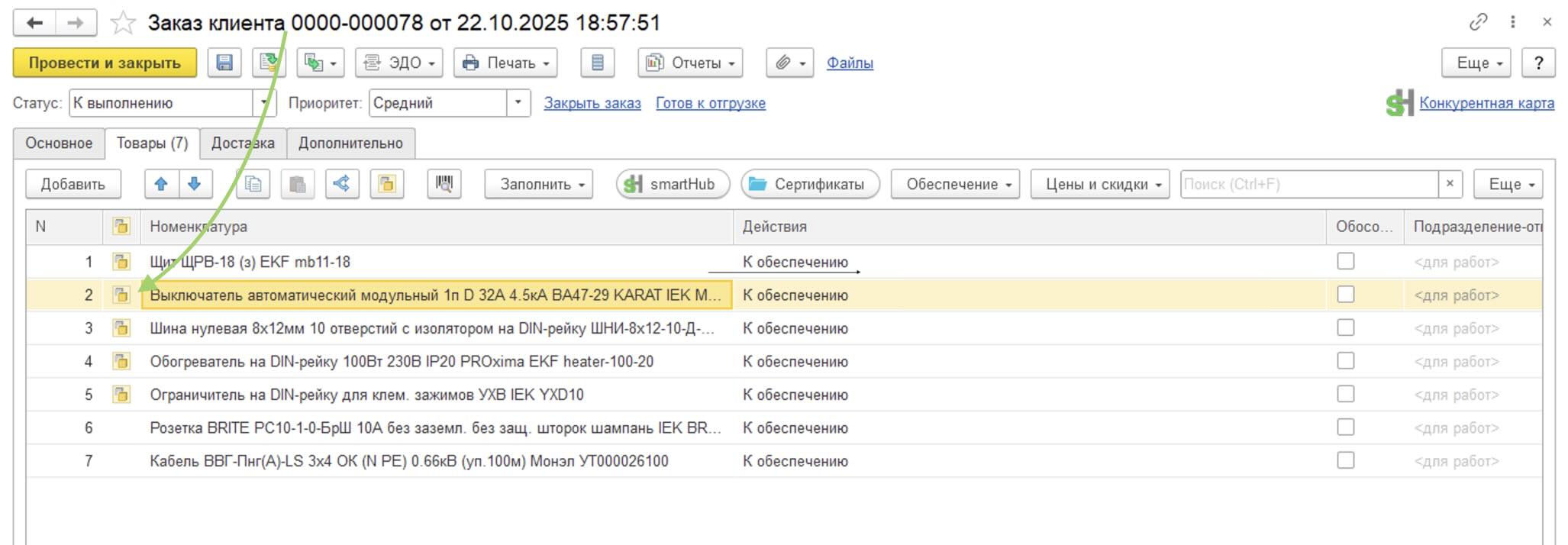Screen dimensions: 1568x545
Task: Click the yellow kit icon in toolbar
Action: click(387, 184)
